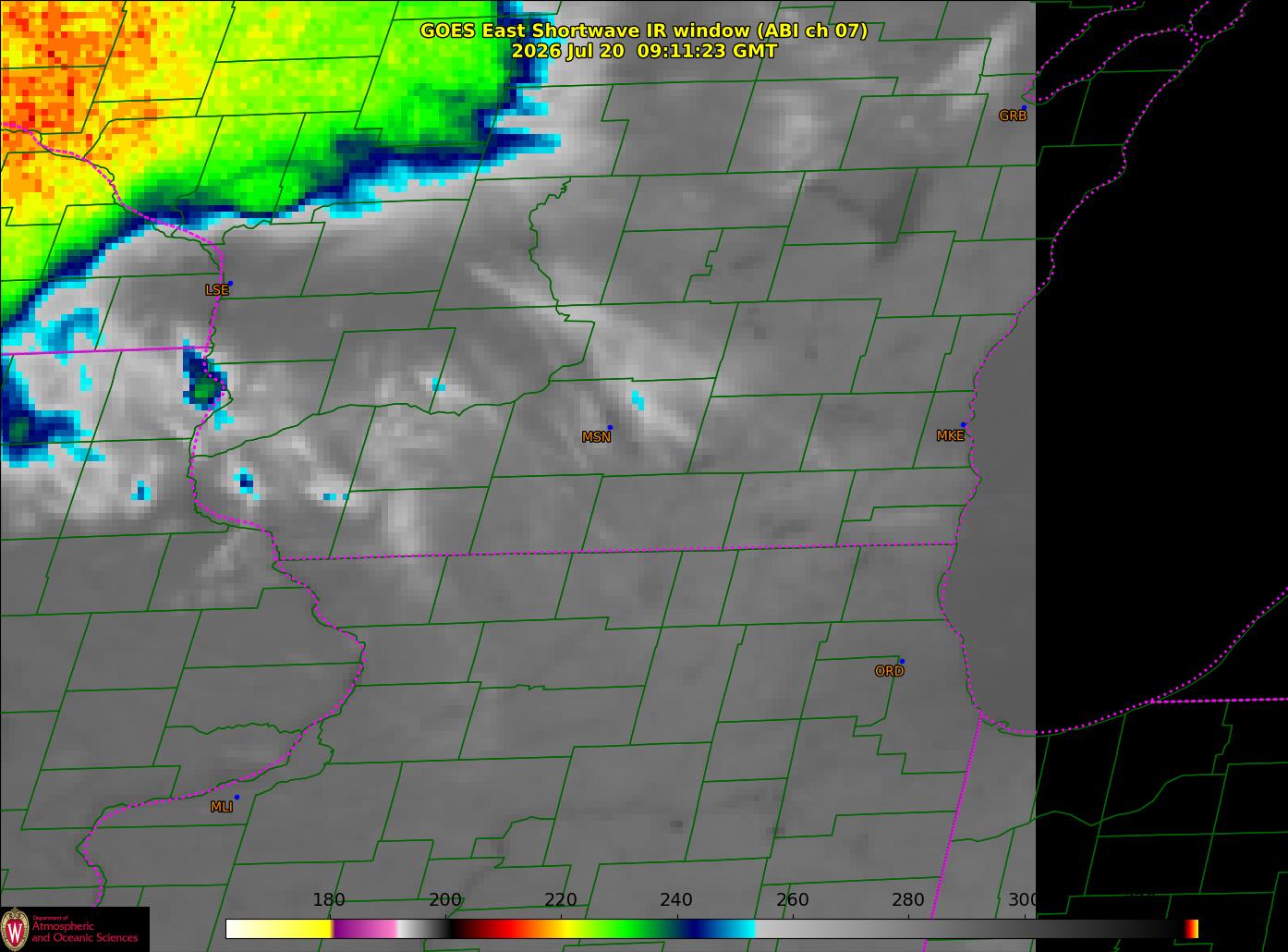Click the ORD station marker
The image size is (1288, 952).
coord(902,661)
